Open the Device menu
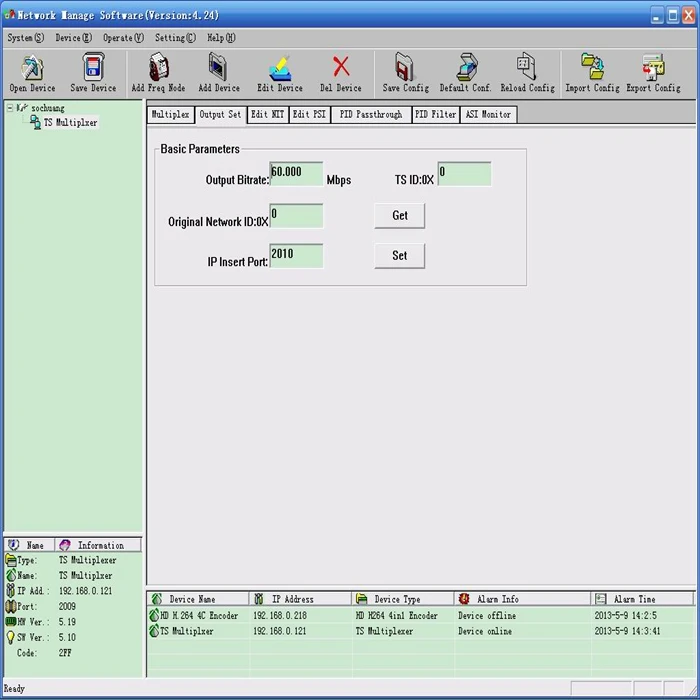The width and height of the screenshot is (700, 700). tap(74, 38)
